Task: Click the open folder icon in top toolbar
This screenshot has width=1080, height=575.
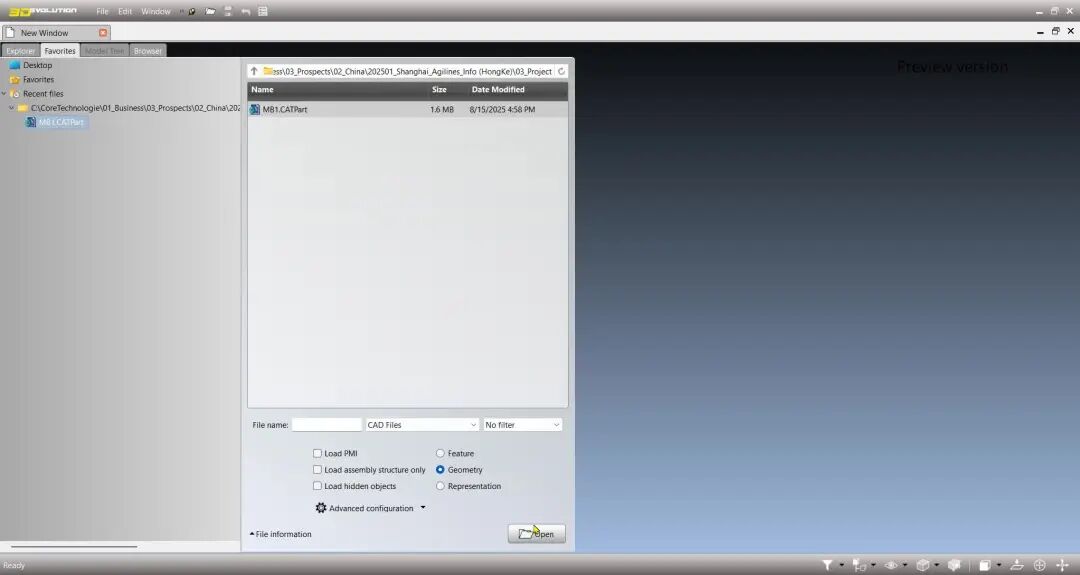Action: [x=210, y=11]
